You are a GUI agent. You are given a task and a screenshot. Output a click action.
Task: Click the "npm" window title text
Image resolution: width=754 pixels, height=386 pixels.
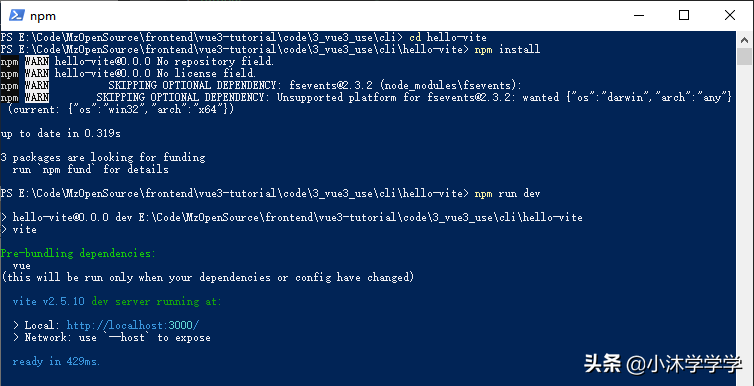[43, 16]
